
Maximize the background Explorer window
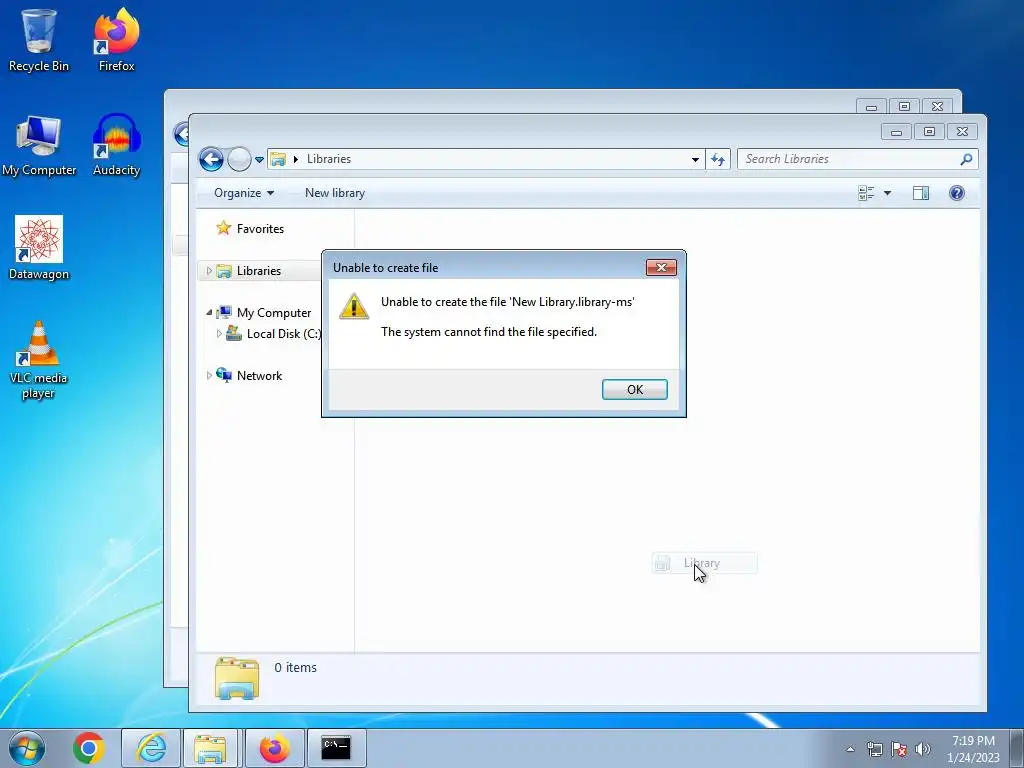(904, 106)
